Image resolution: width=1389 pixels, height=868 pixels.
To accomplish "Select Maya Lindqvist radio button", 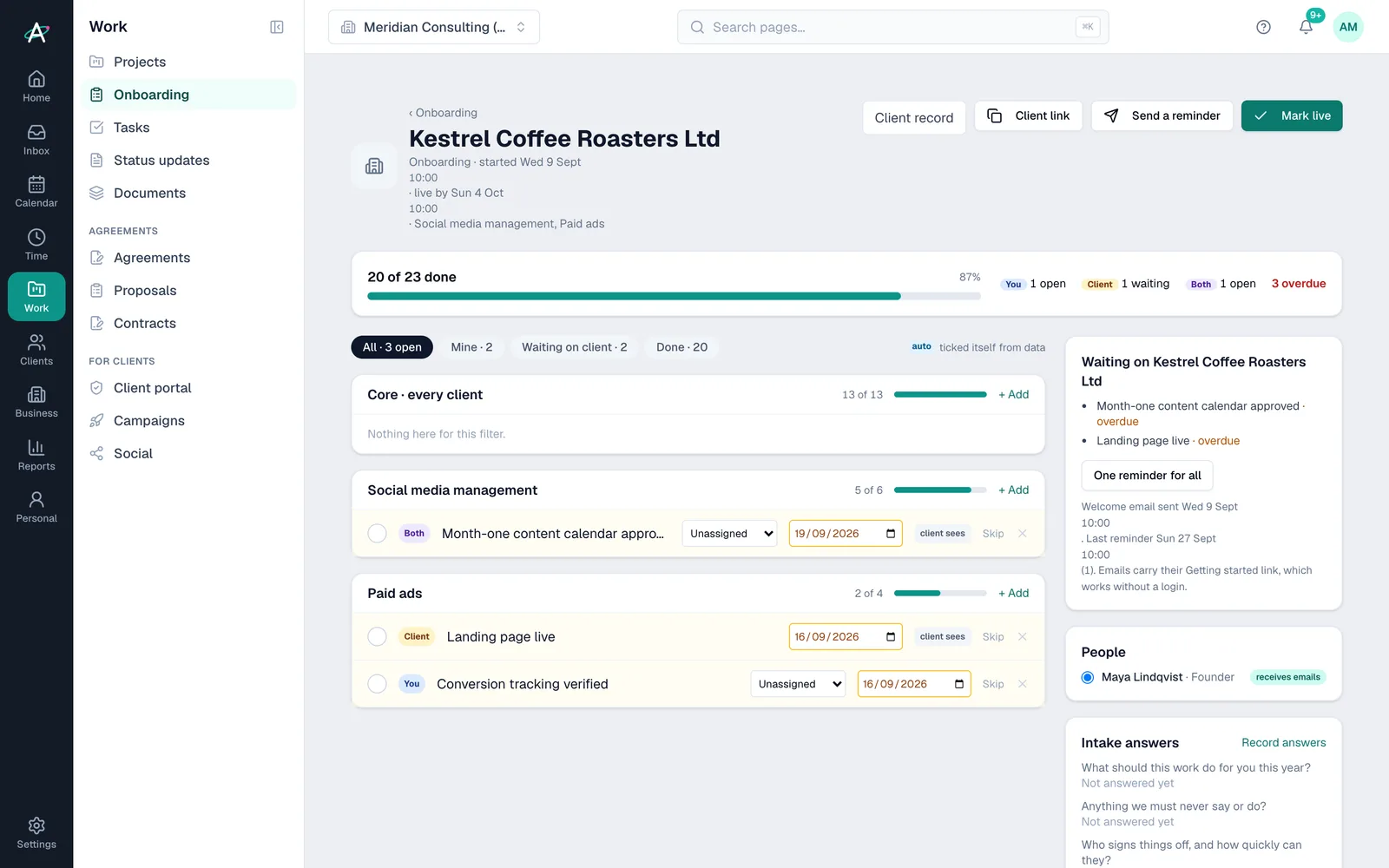I will [1088, 677].
